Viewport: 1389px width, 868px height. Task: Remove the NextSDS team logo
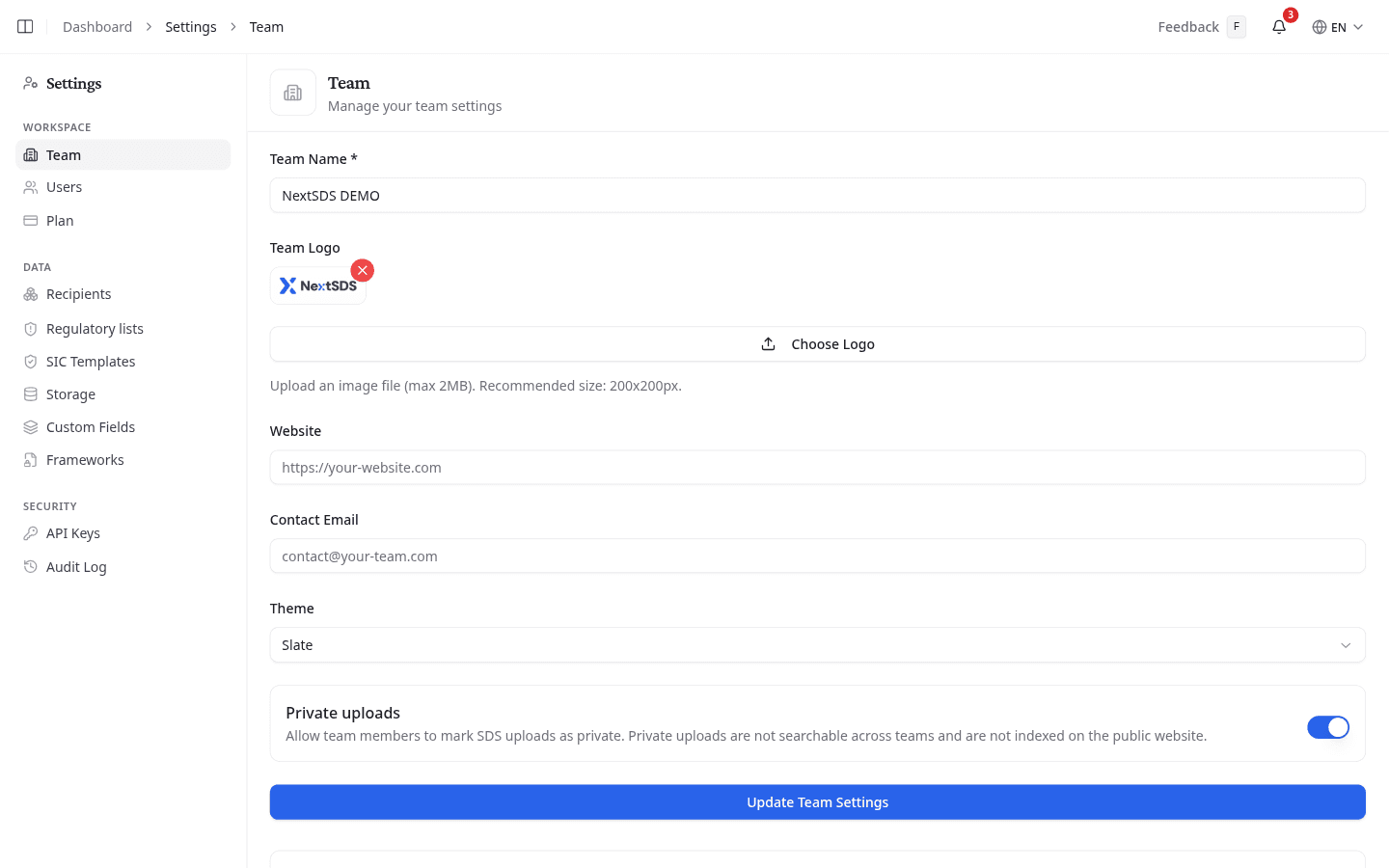click(x=363, y=270)
